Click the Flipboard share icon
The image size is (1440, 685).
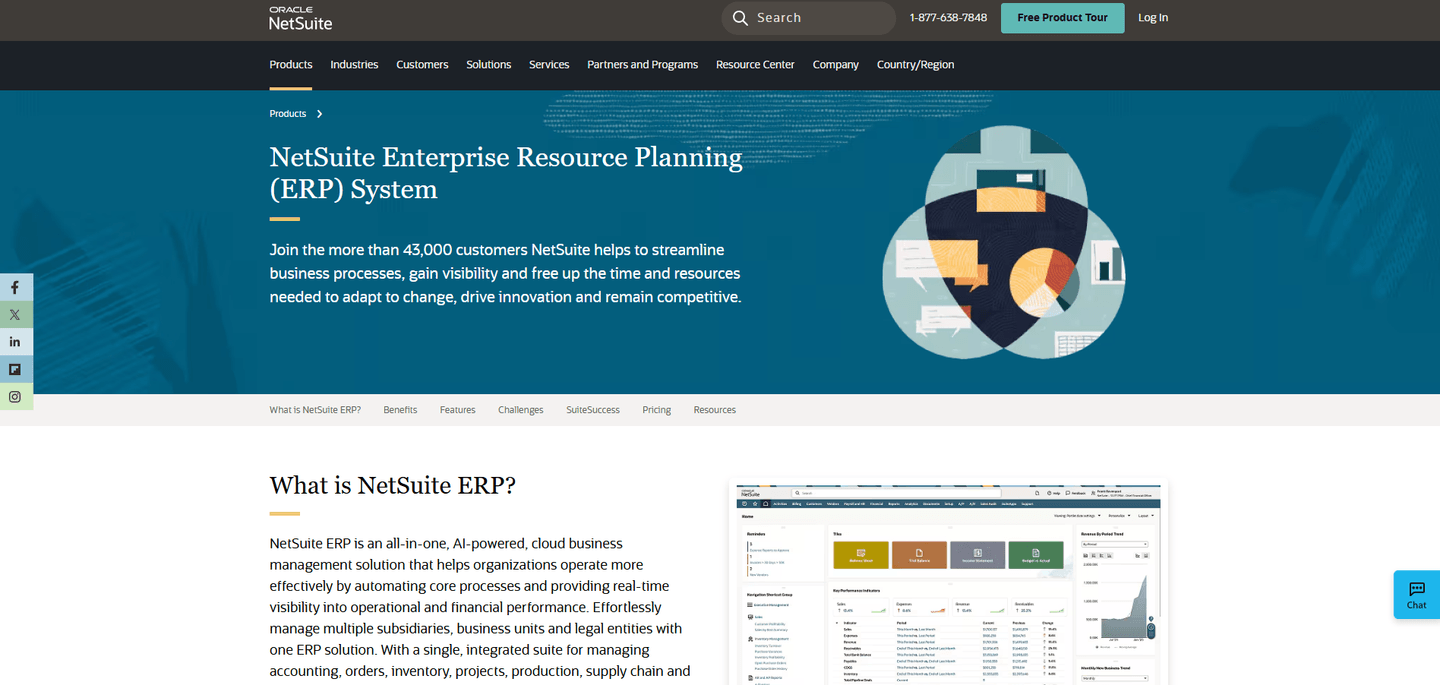point(15,369)
